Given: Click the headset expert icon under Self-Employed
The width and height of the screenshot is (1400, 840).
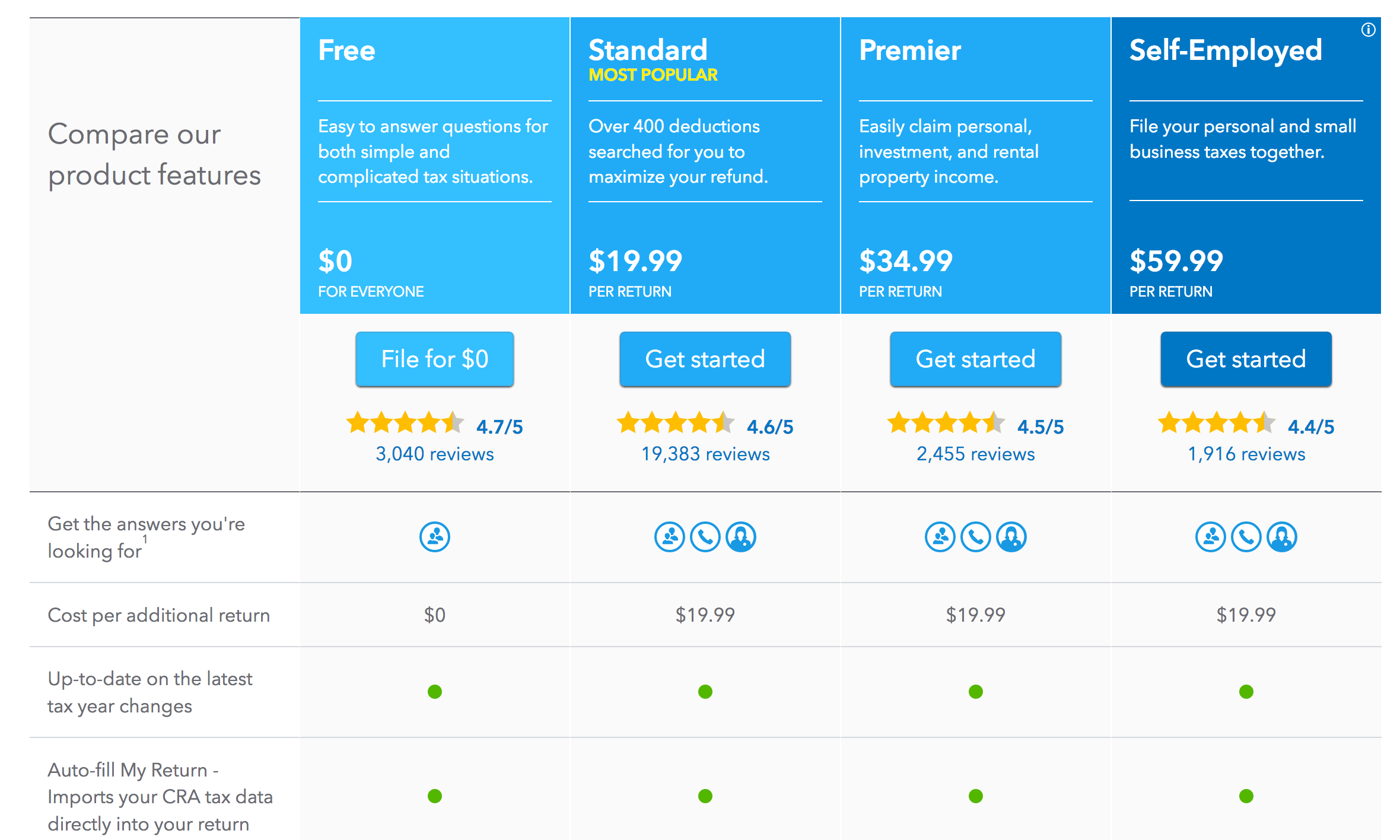Looking at the screenshot, I should pos(1282,537).
